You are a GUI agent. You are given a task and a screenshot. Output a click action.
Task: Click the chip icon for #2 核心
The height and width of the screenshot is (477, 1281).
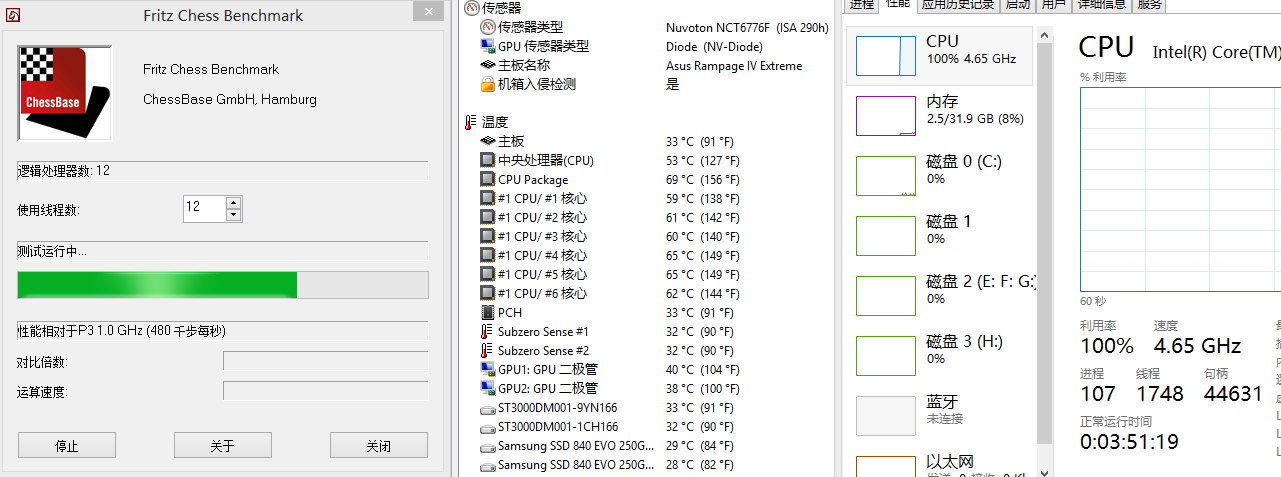488,217
